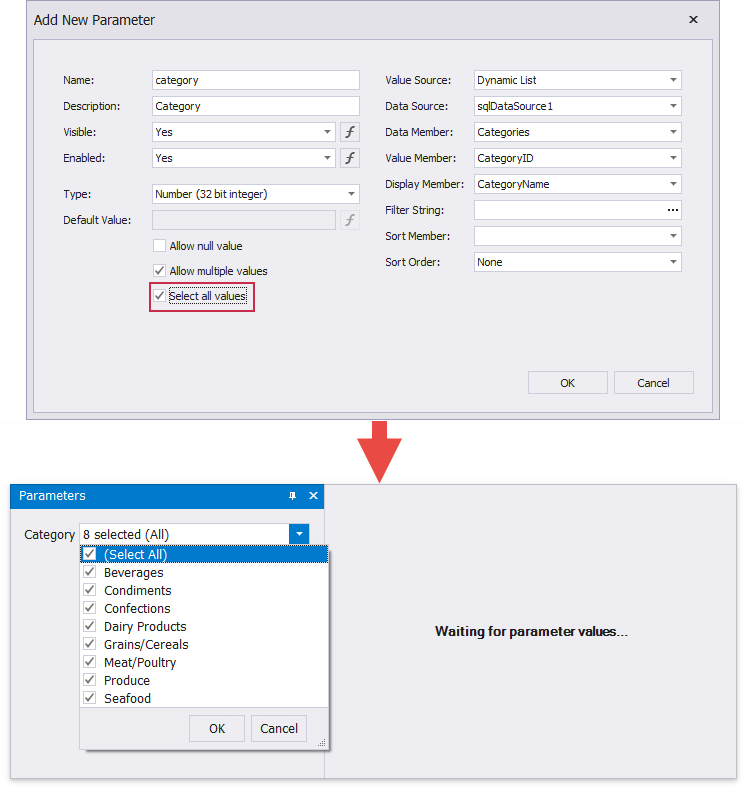Click Cancel in the category dropdown popup

click(x=279, y=728)
